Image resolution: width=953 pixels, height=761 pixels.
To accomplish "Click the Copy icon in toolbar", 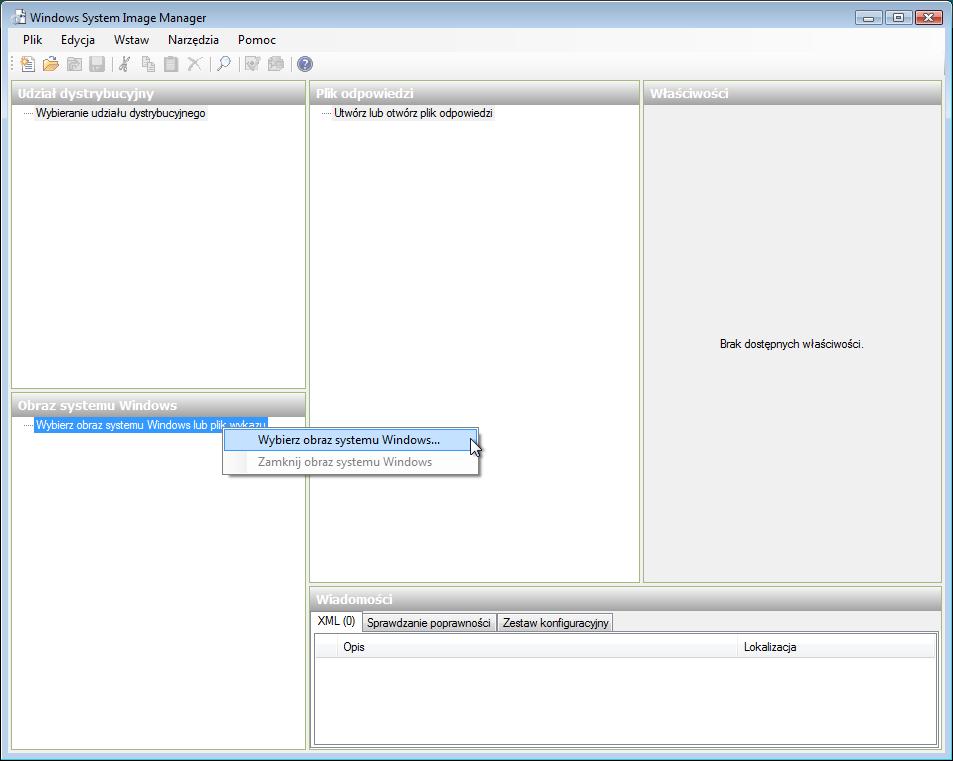I will click(148, 64).
